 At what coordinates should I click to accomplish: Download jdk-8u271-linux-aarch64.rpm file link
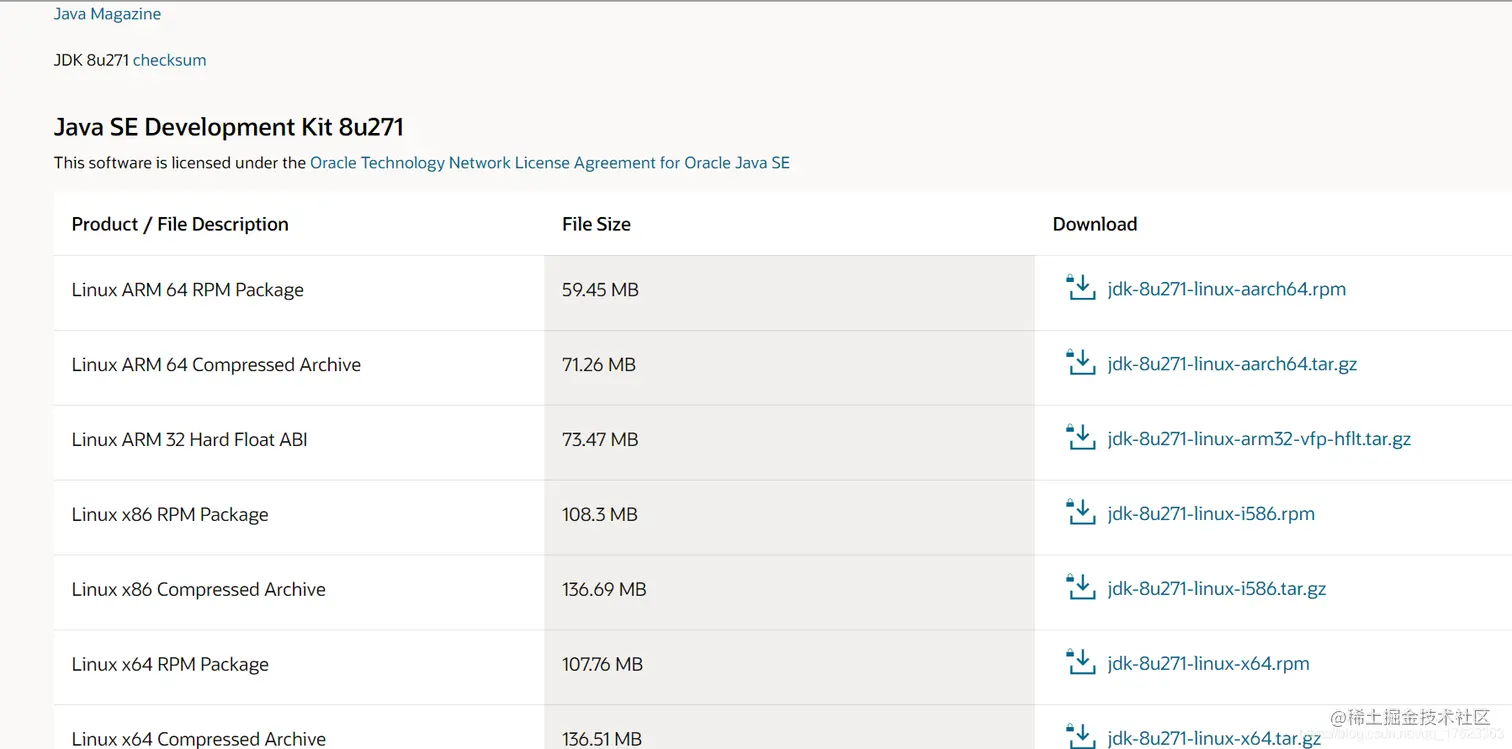(x=1226, y=289)
